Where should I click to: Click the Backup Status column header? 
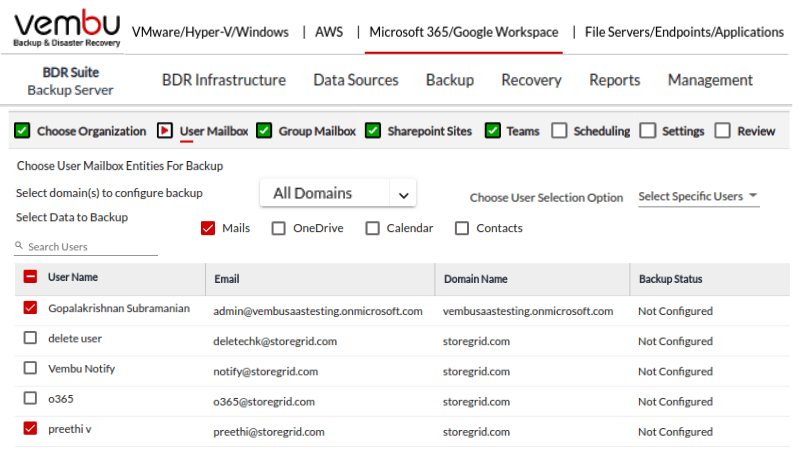[670, 279]
